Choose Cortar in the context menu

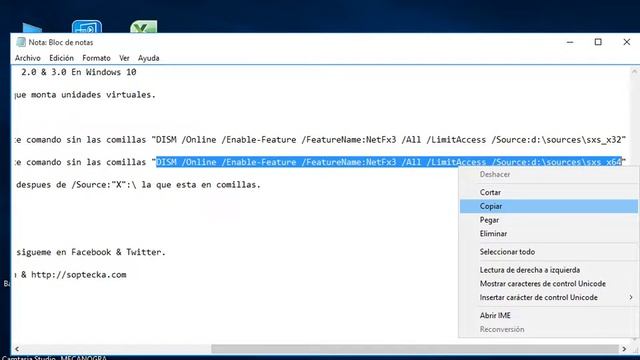point(549,192)
